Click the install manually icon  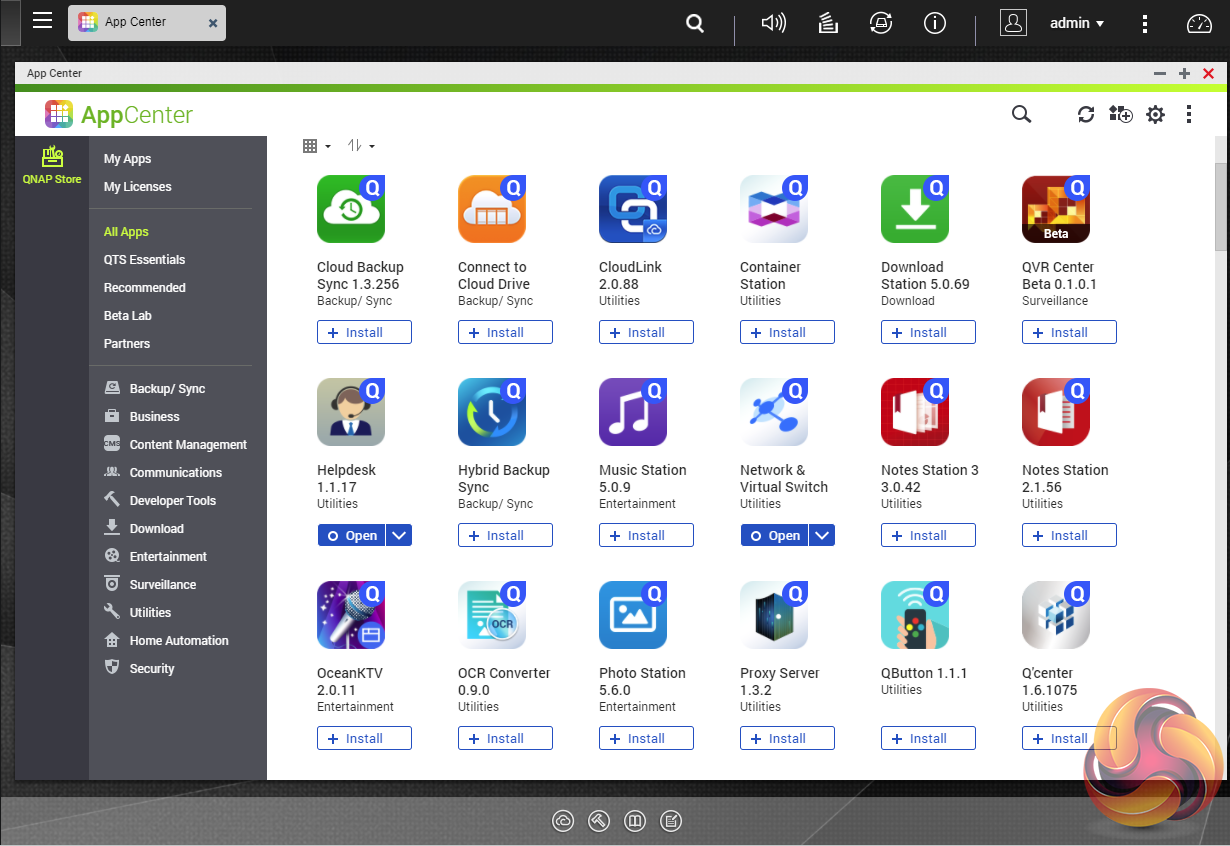point(1121,115)
